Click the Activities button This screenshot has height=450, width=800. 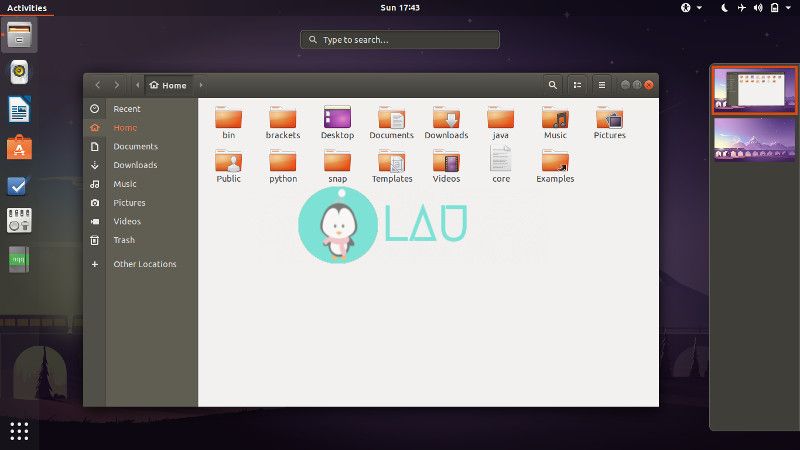click(27, 8)
